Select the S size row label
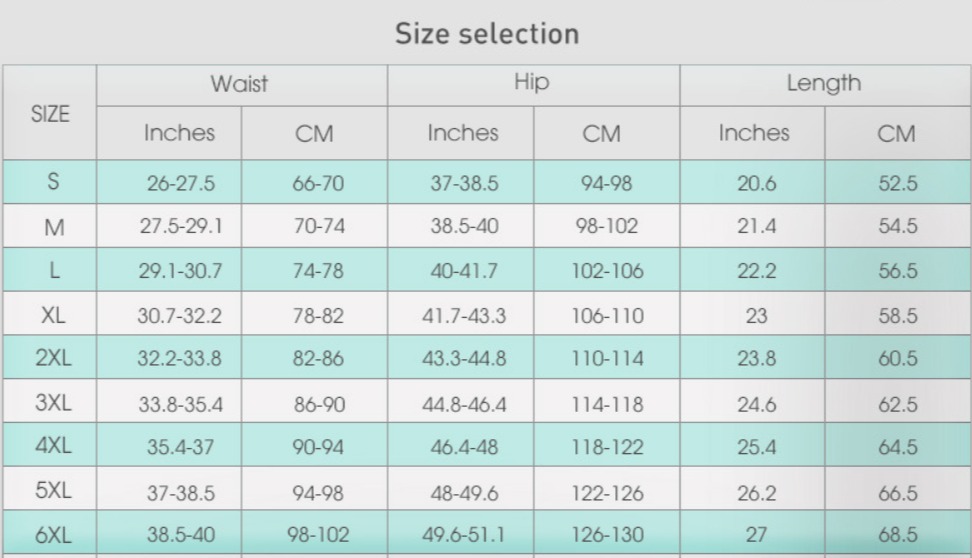This screenshot has width=972, height=558. coord(53,182)
